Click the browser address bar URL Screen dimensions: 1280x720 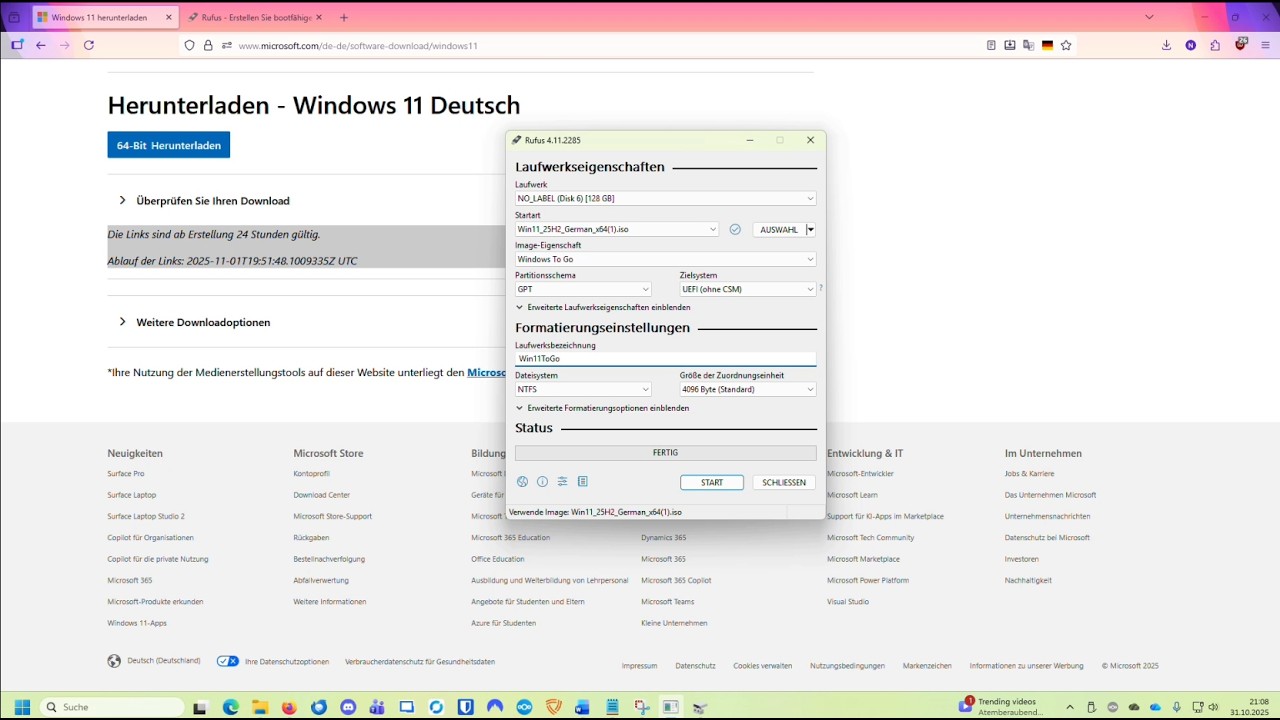click(x=357, y=45)
